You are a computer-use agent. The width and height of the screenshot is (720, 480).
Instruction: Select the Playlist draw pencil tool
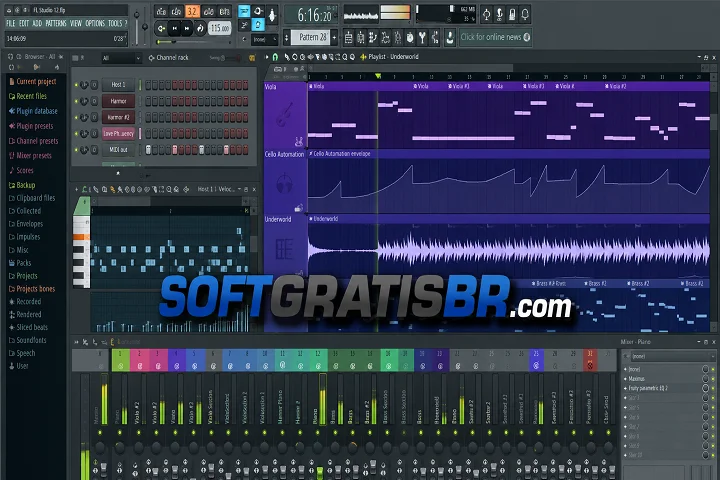point(287,57)
